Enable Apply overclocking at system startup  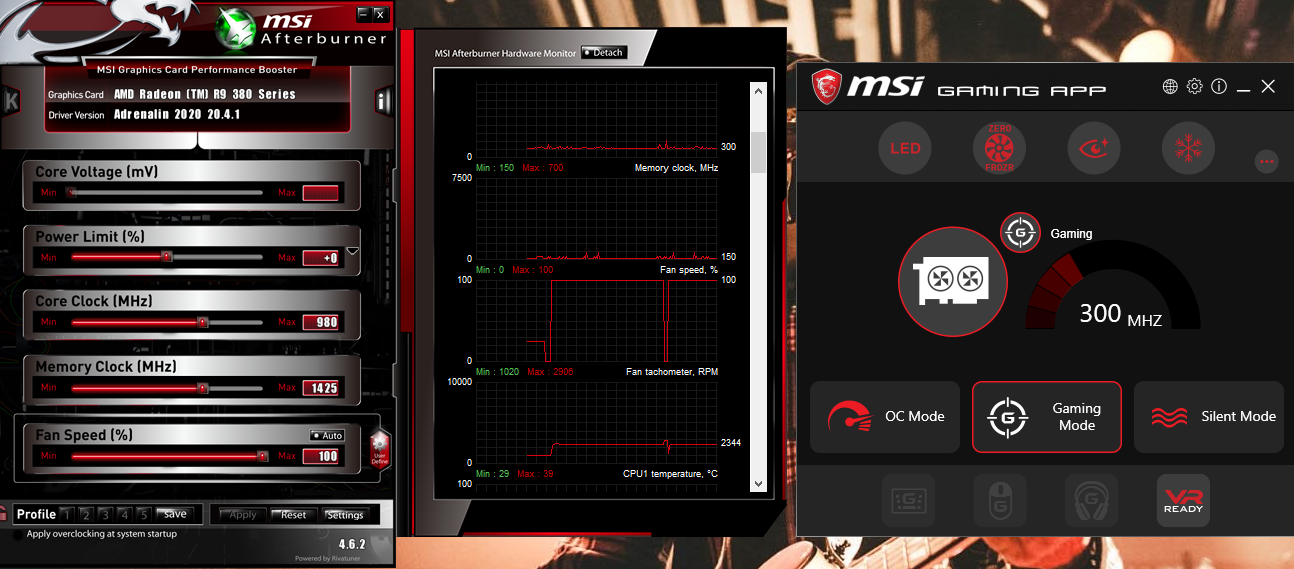pos(19,534)
